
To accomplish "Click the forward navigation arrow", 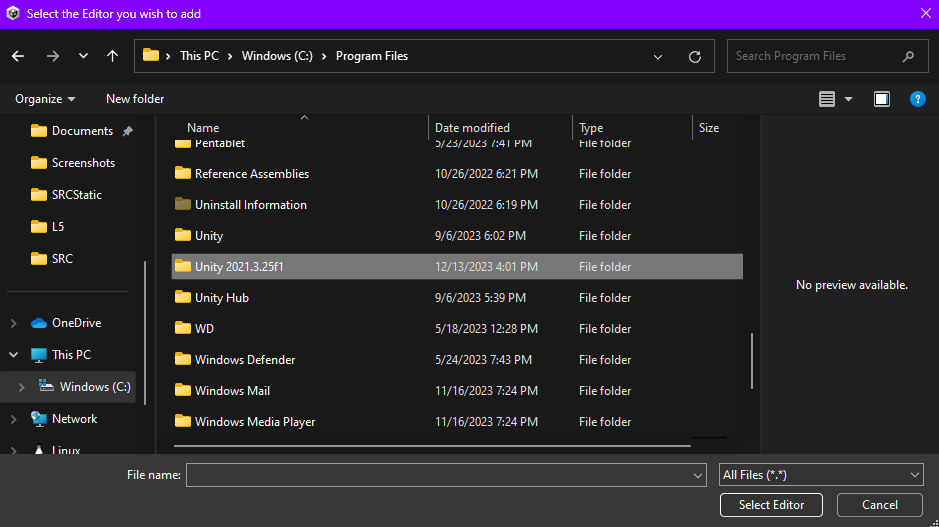I will pos(53,56).
